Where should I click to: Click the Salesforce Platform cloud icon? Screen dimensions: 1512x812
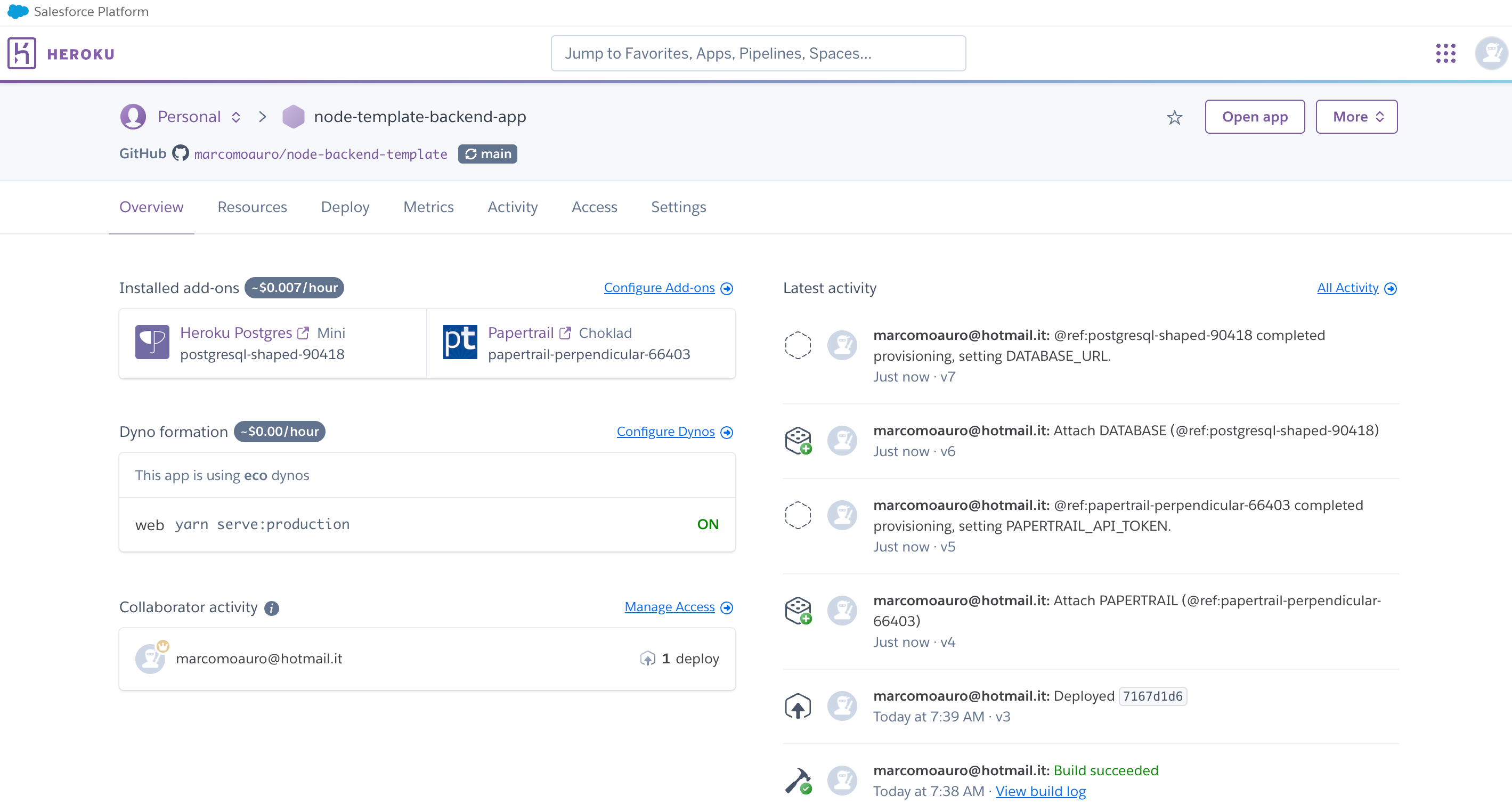[x=17, y=11]
